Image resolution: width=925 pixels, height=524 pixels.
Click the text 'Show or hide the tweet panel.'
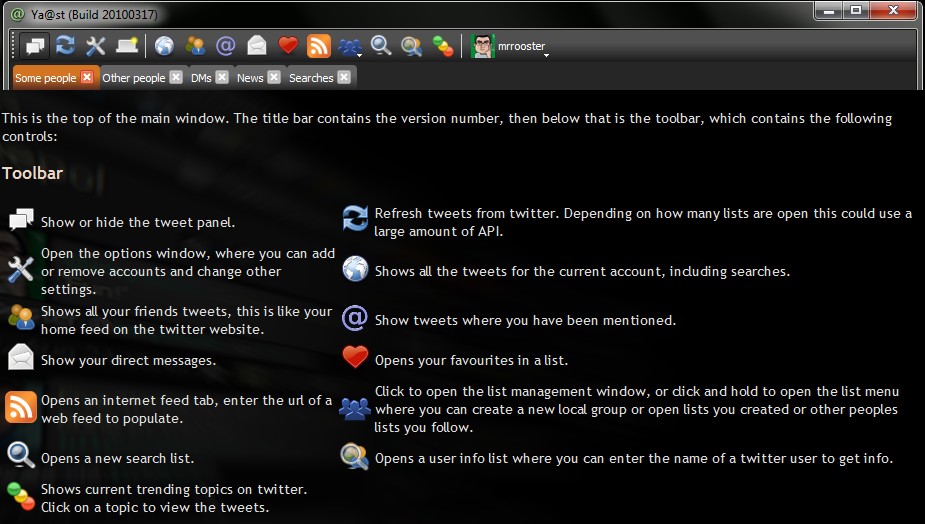[x=138, y=222]
